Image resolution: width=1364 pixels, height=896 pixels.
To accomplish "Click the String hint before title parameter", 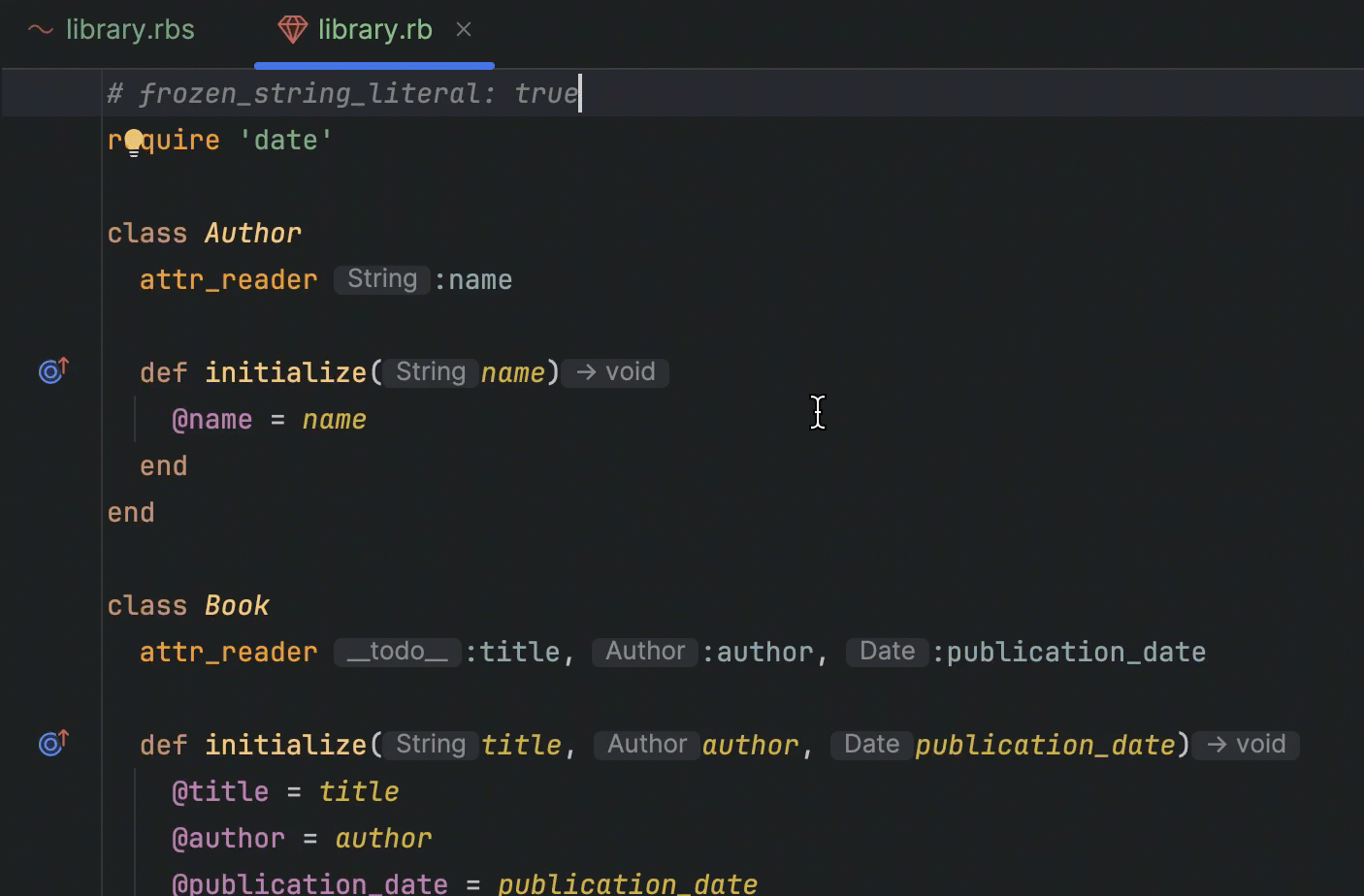I will pyautogui.click(x=431, y=745).
